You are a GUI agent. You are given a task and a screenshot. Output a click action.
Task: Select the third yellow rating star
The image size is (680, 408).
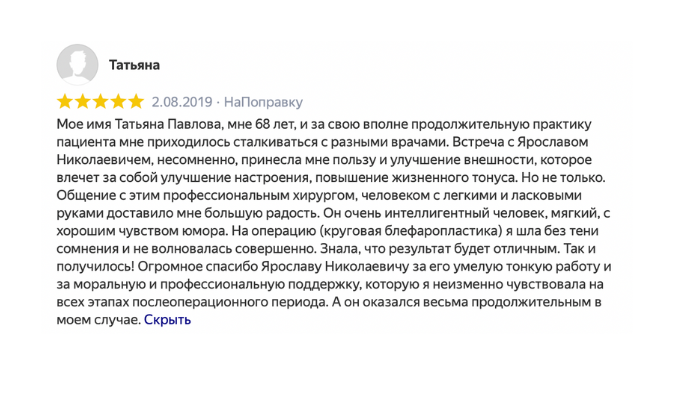coord(100,101)
